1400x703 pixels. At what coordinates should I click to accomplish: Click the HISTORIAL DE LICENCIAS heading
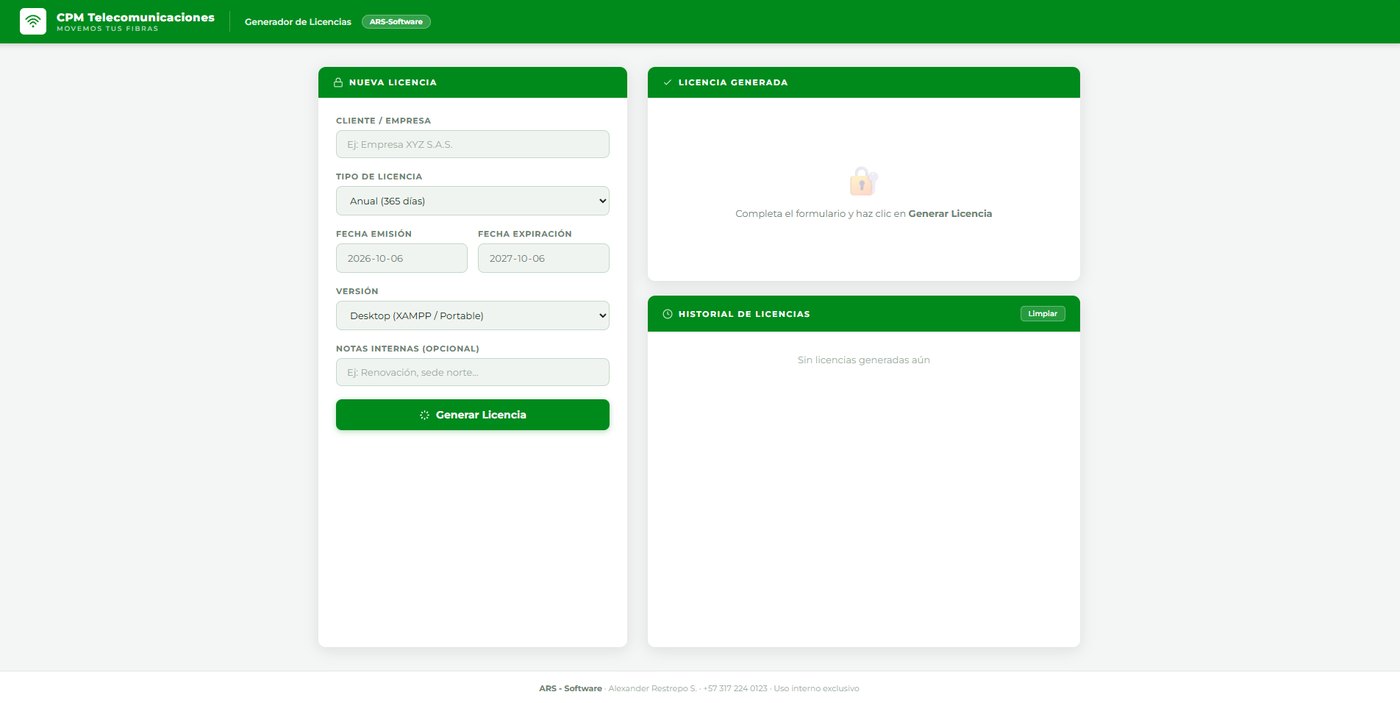coord(744,314)
